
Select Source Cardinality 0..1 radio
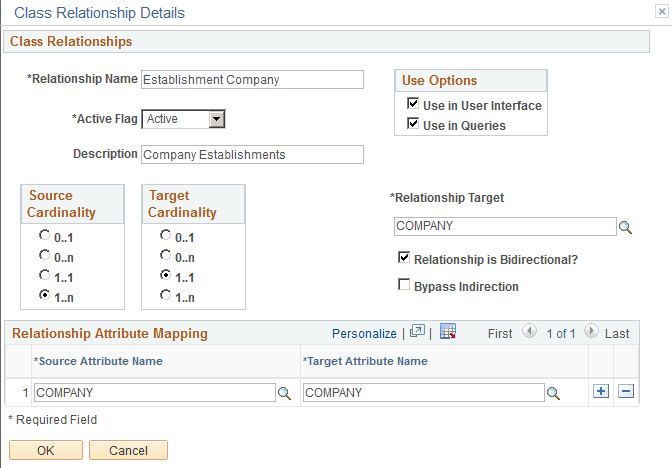[x=43, y=236]
